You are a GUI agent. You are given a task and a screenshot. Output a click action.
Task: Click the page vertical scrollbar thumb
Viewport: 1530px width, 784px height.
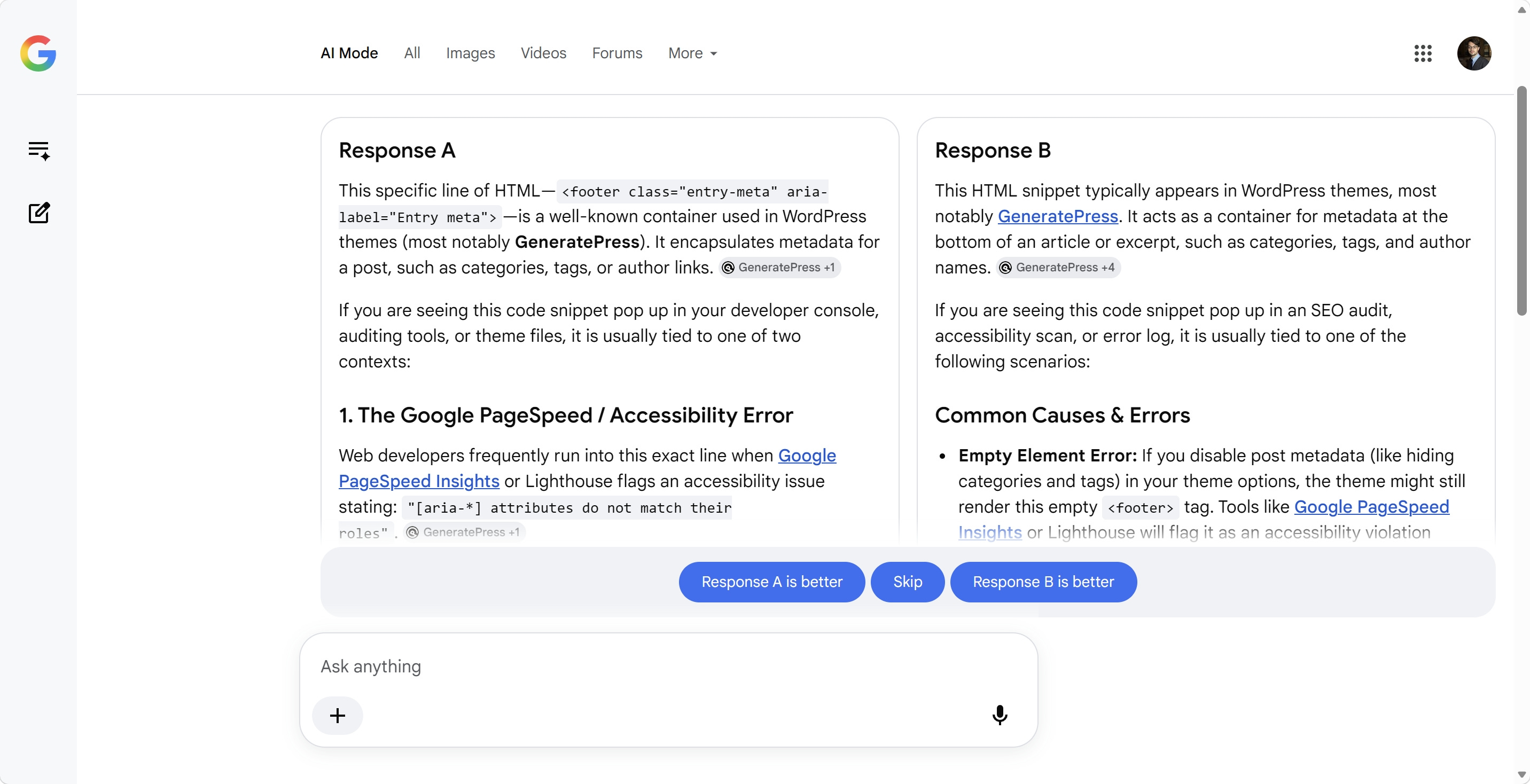coord(1521,202)
